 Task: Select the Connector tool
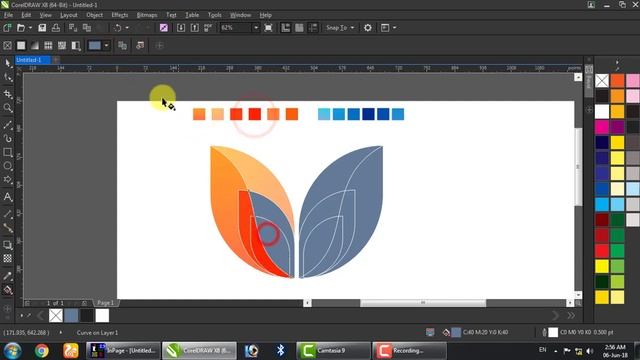(x=7, y=228)
